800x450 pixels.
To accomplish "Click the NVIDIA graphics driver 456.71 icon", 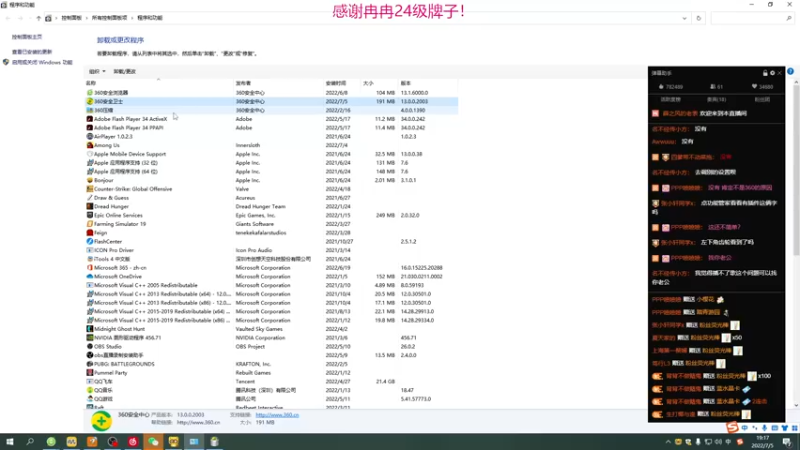I will click(x=90, y=338).
